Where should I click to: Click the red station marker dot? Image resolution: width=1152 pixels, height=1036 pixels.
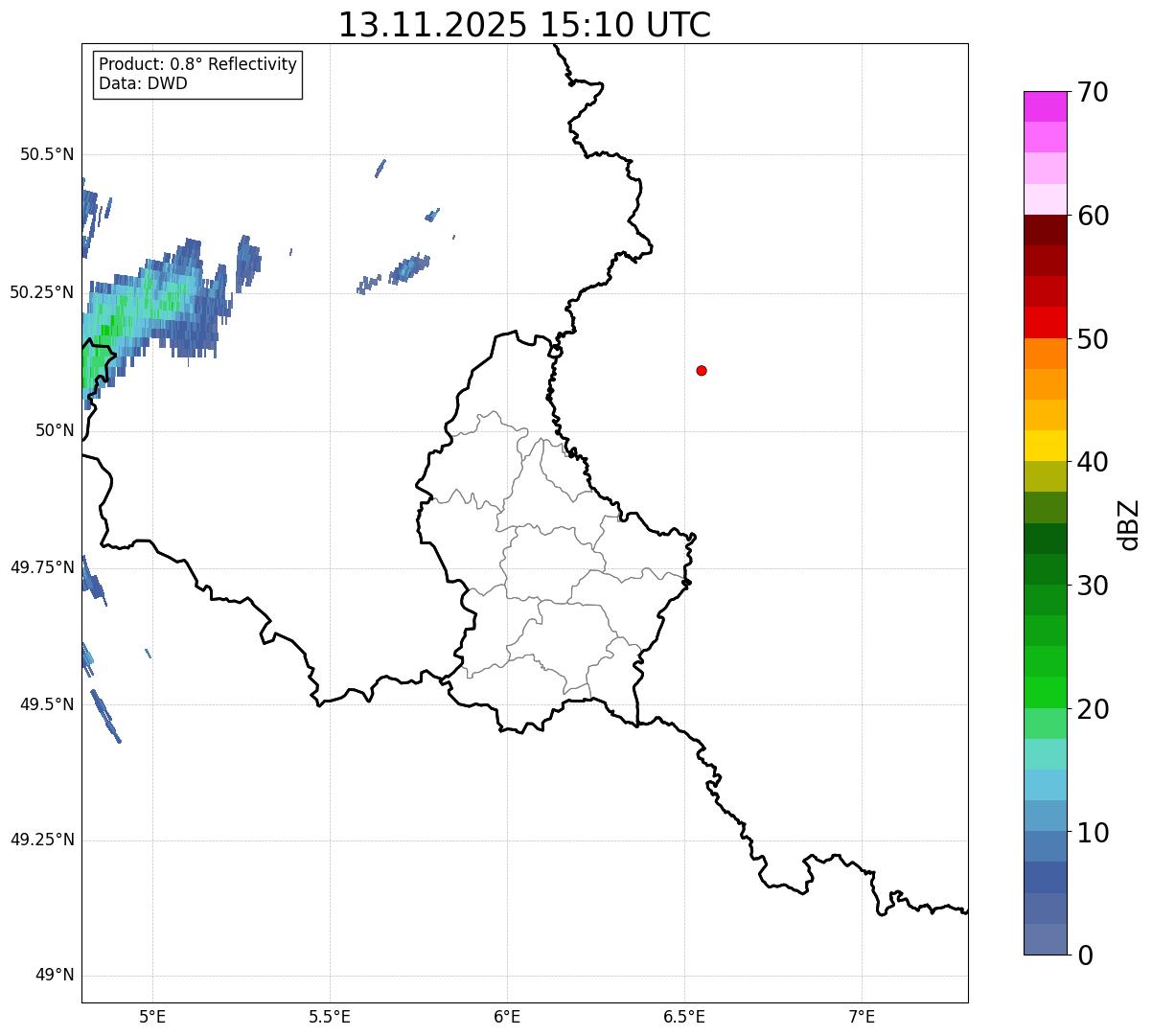pos(702,370)
